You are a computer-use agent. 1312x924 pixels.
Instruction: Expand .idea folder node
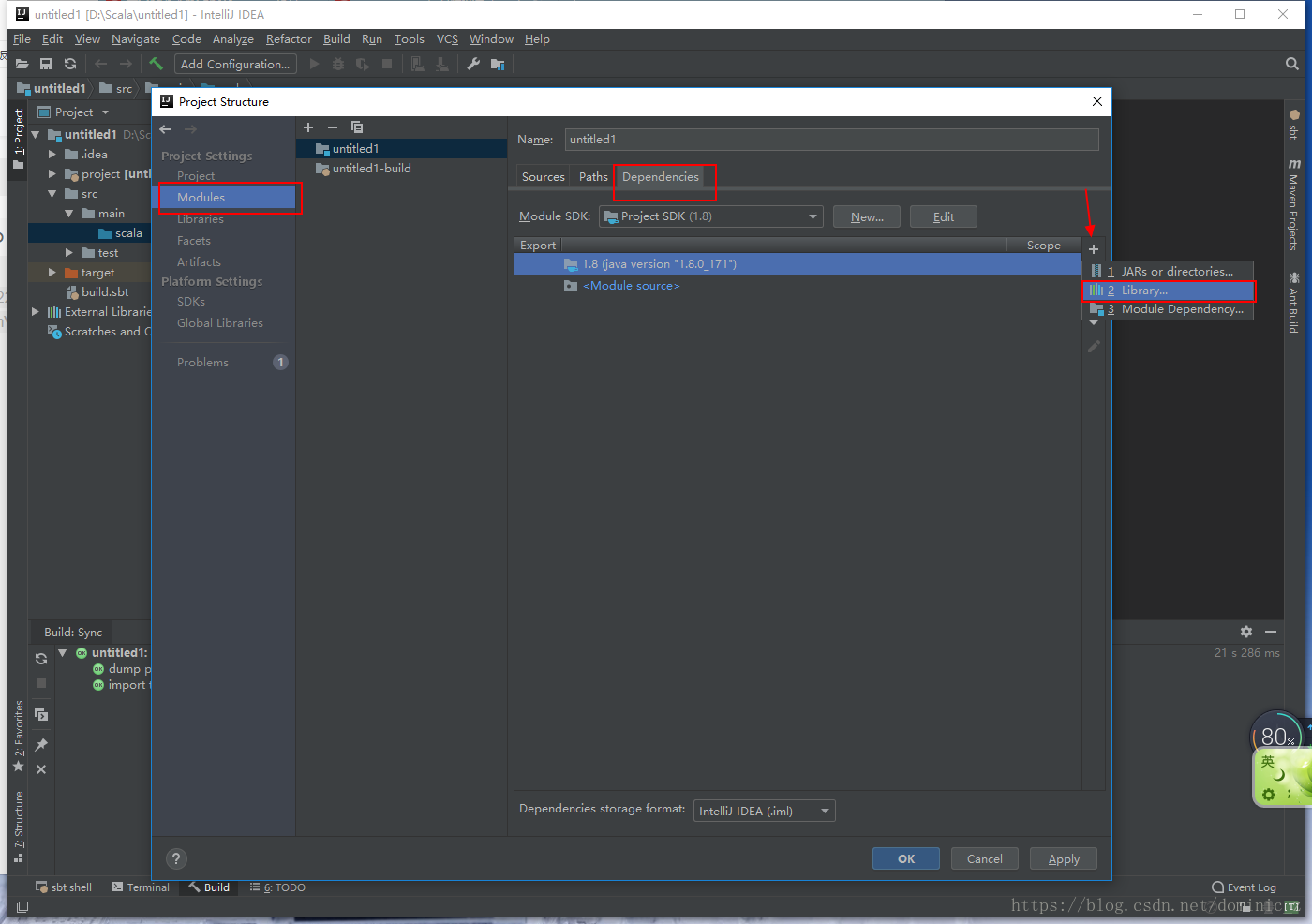pos(52,155)
